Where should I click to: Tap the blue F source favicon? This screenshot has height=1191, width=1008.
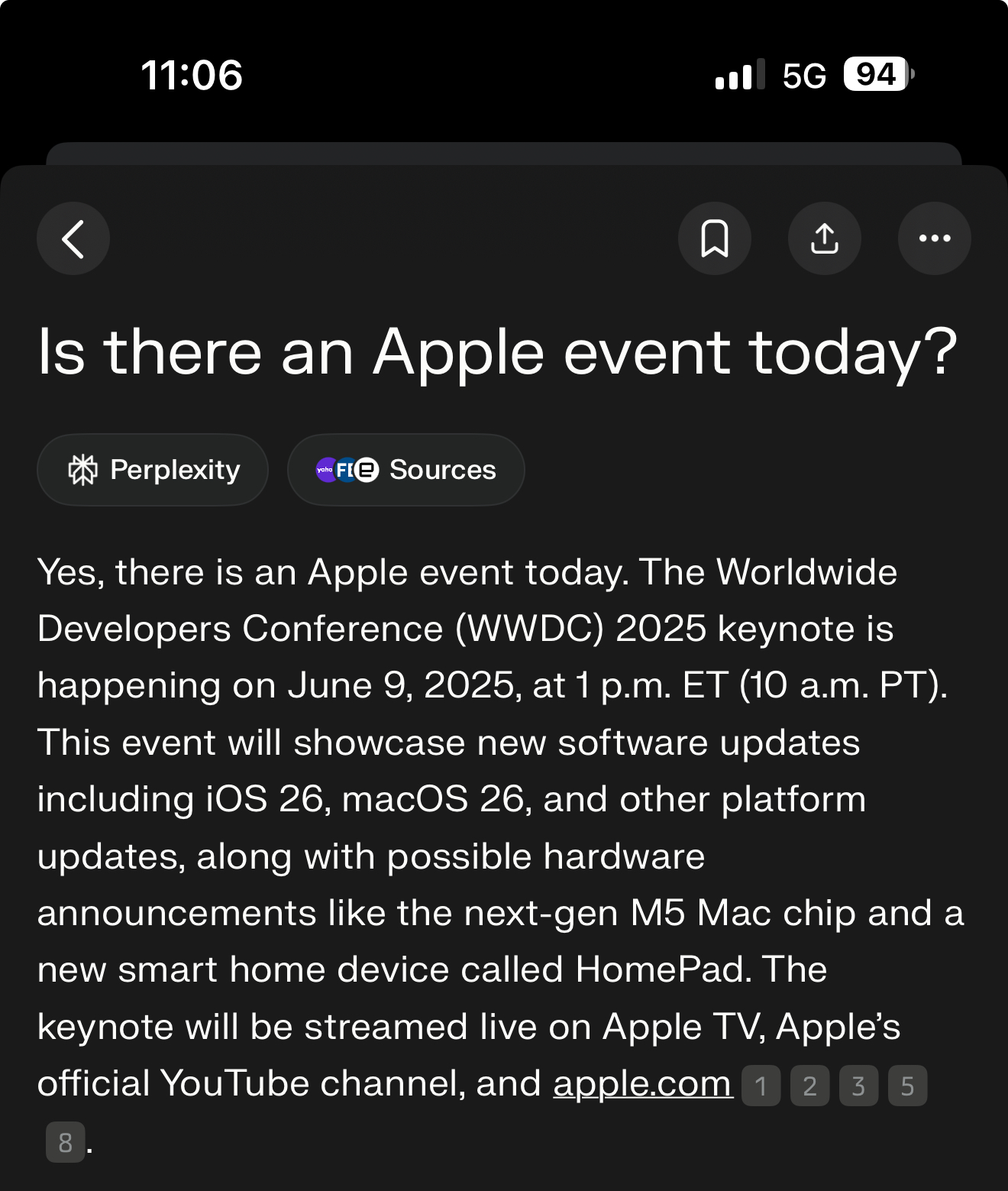click(344, 470)
